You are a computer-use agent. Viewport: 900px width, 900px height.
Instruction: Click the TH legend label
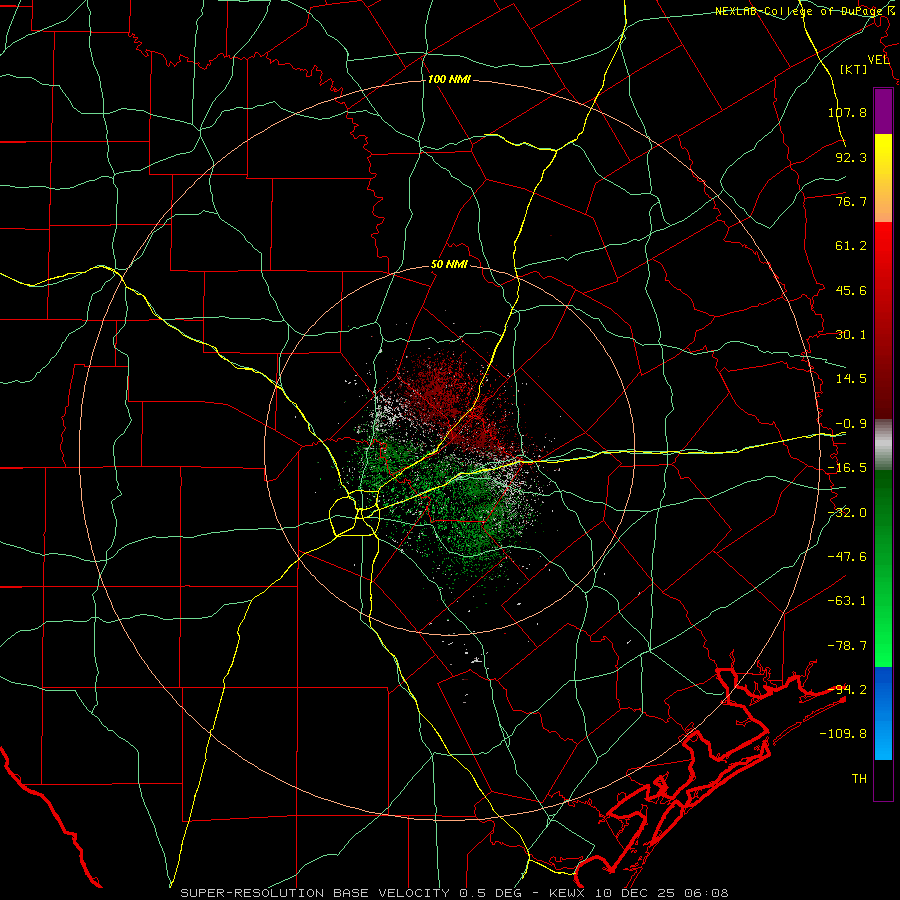[859, 779]
